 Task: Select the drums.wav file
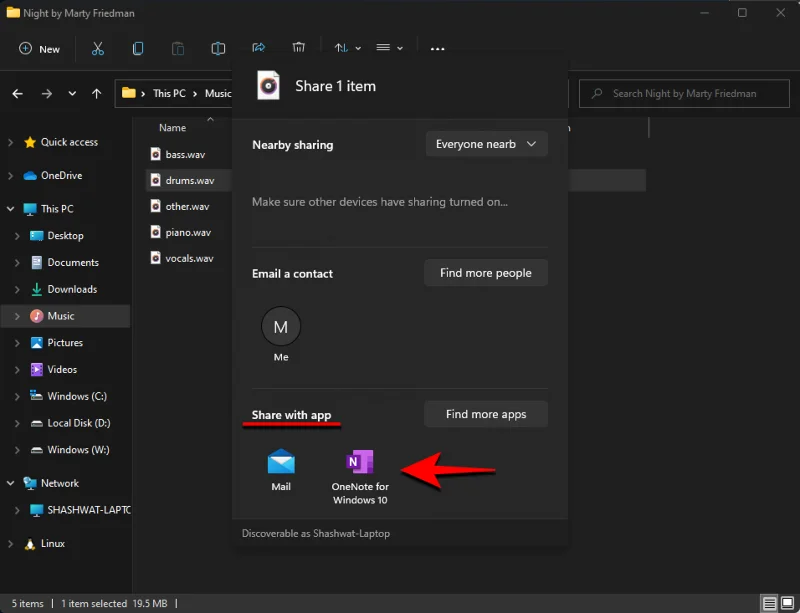pos(189,180)
